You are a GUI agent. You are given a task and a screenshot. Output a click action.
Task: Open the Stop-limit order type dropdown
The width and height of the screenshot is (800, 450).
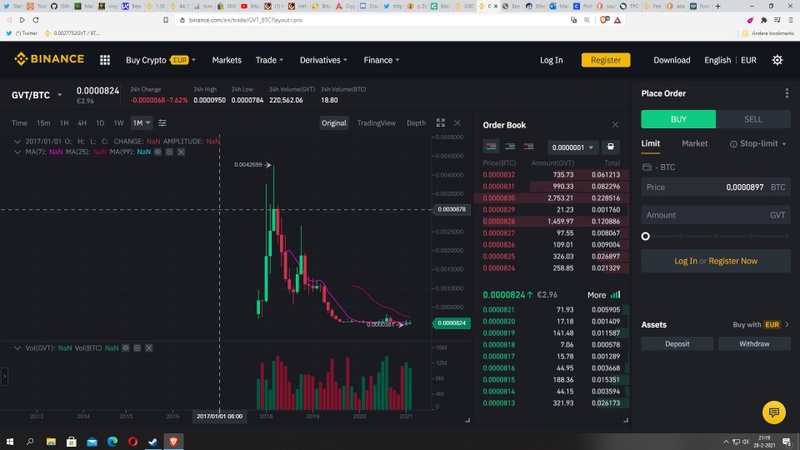(x=758, y=144)
